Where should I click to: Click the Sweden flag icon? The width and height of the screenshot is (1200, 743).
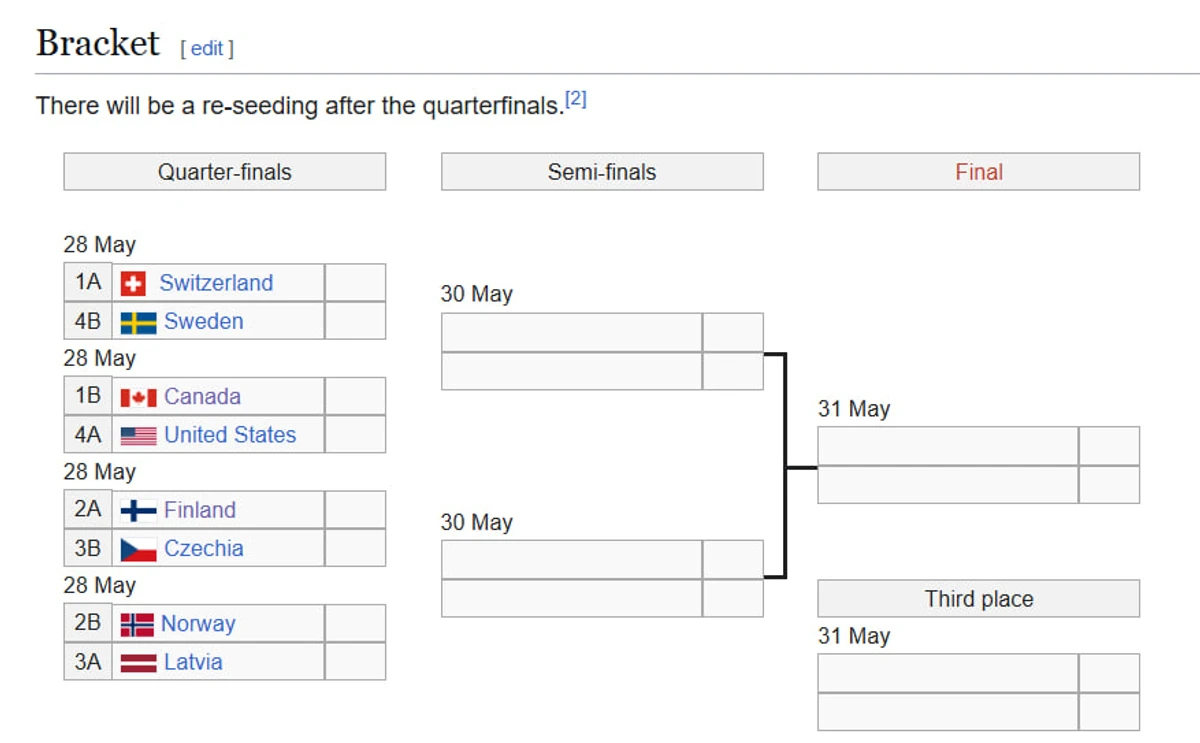138,322
